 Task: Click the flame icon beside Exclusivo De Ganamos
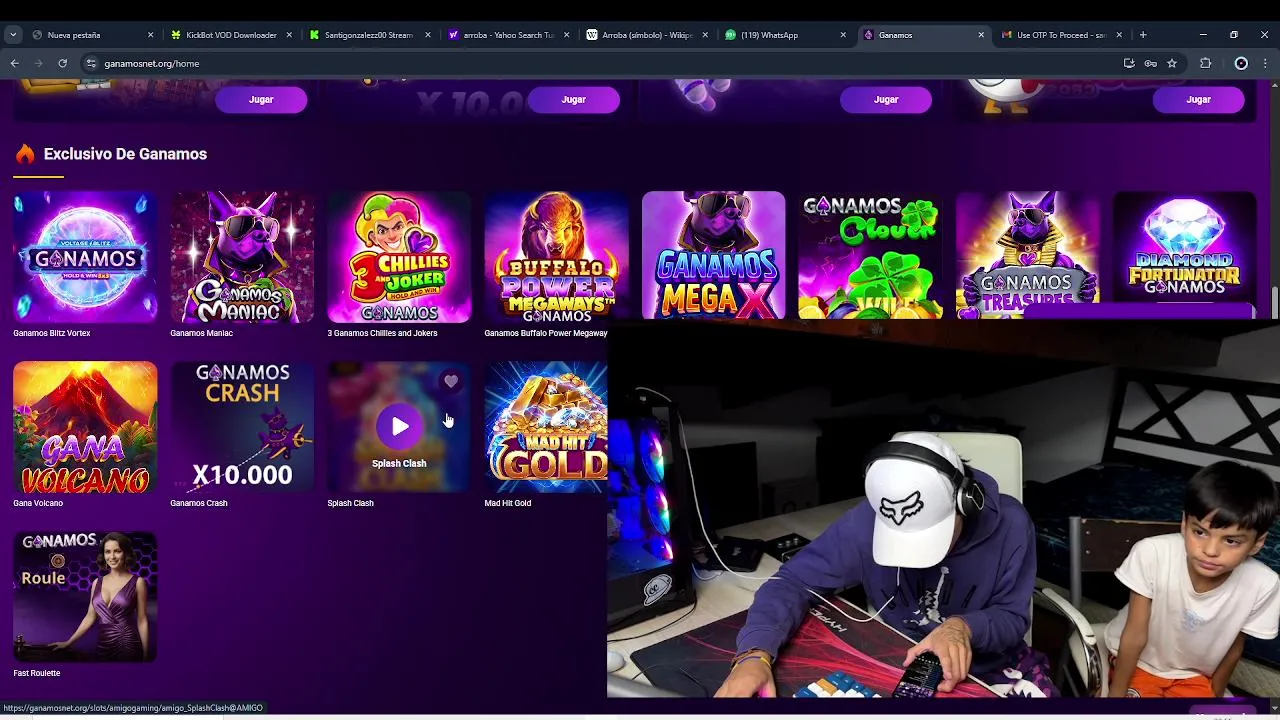point(25,153)
